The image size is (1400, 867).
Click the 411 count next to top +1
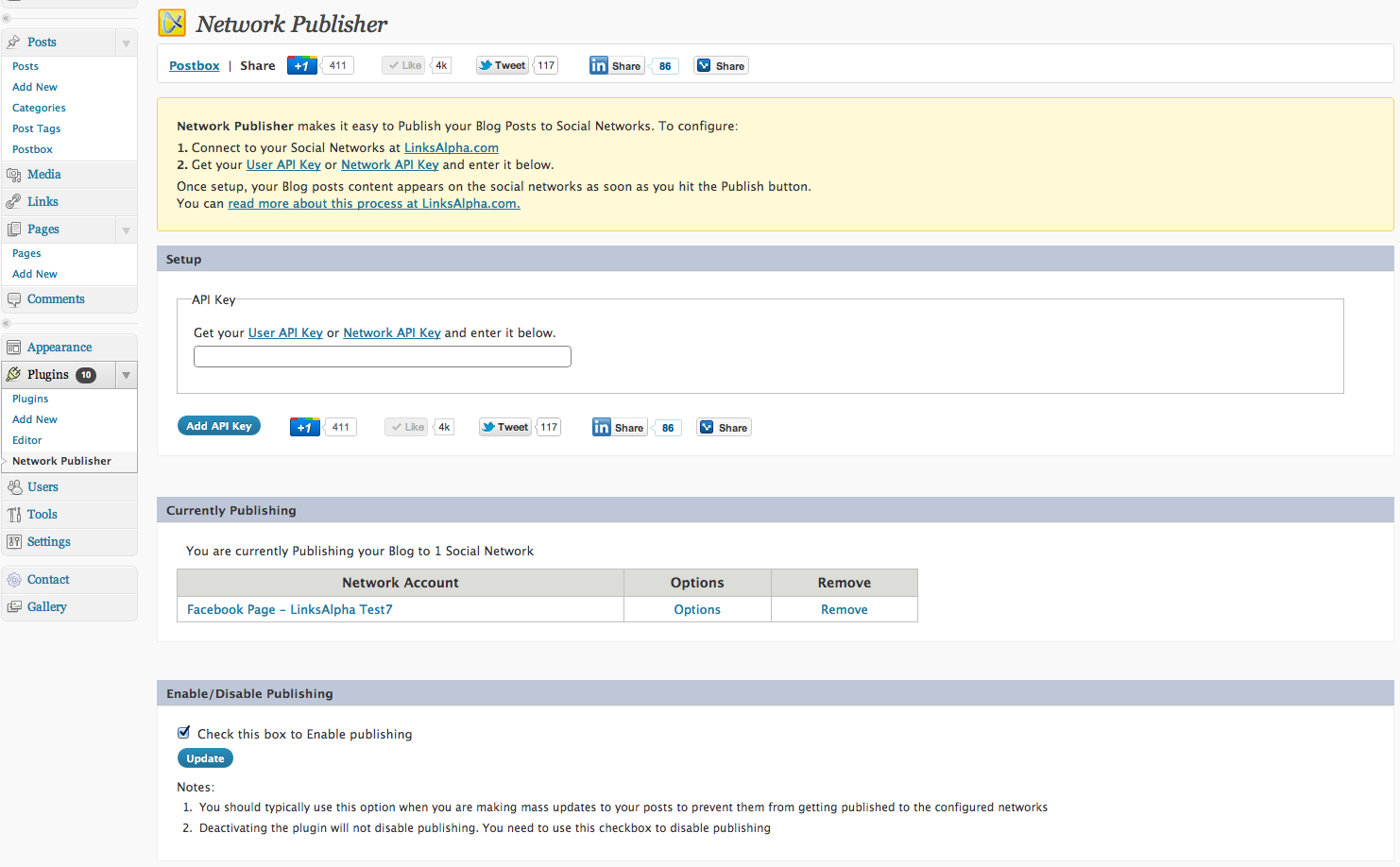[x=337, y=65]
